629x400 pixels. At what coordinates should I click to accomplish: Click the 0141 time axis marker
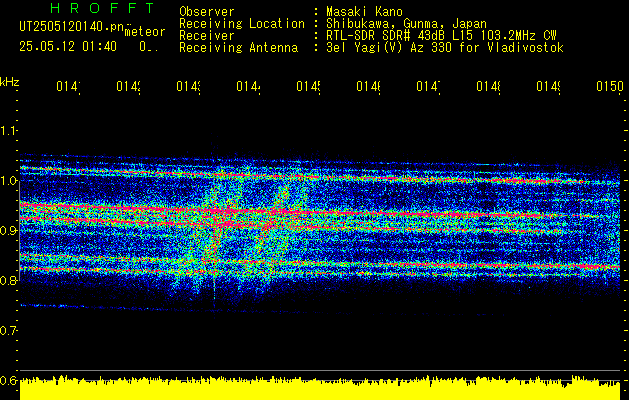click(x=68, y=86)
